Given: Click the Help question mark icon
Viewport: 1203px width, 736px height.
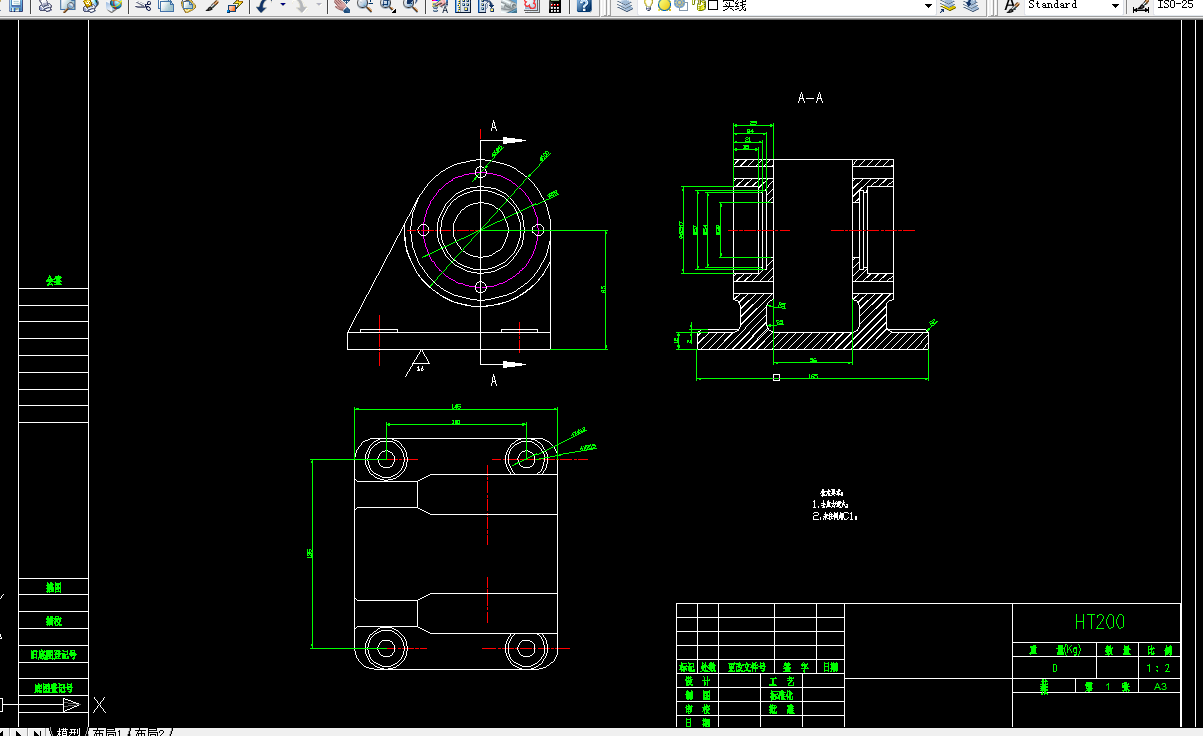Looking at the screenshot, I should click(584, 6).
